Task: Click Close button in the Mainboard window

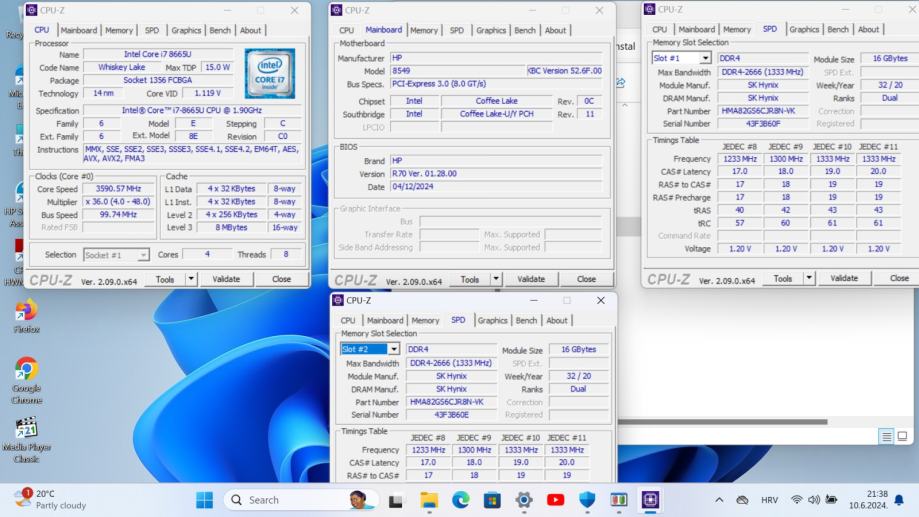Action: tap(586, 280)
